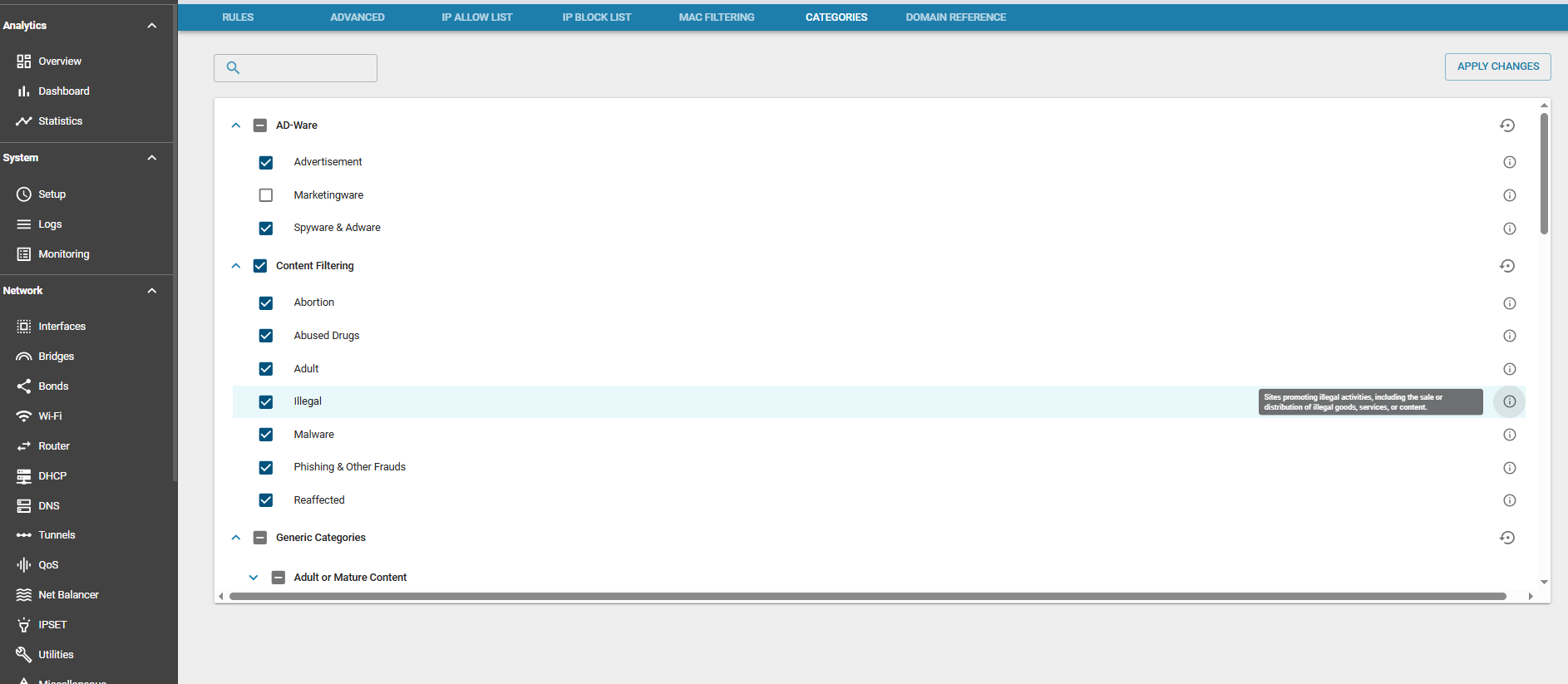
Task: Open Wi-Fi settings in sidebar
Action: (x=50, y=416)
